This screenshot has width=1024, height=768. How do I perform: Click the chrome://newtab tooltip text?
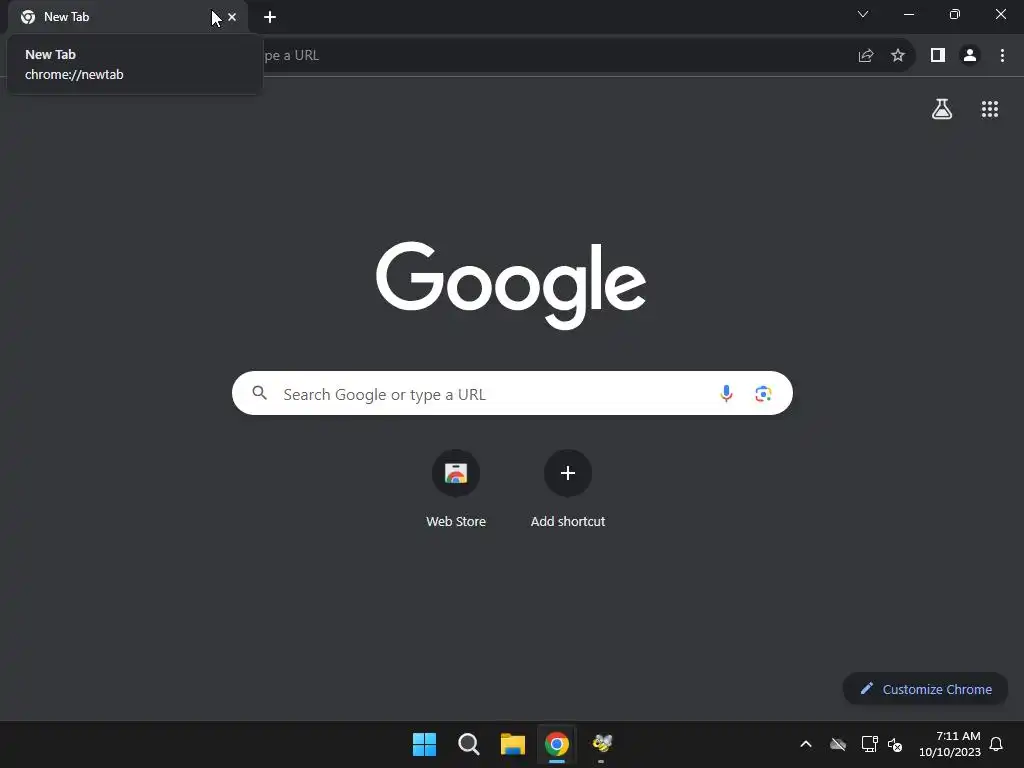pos(74,74)
